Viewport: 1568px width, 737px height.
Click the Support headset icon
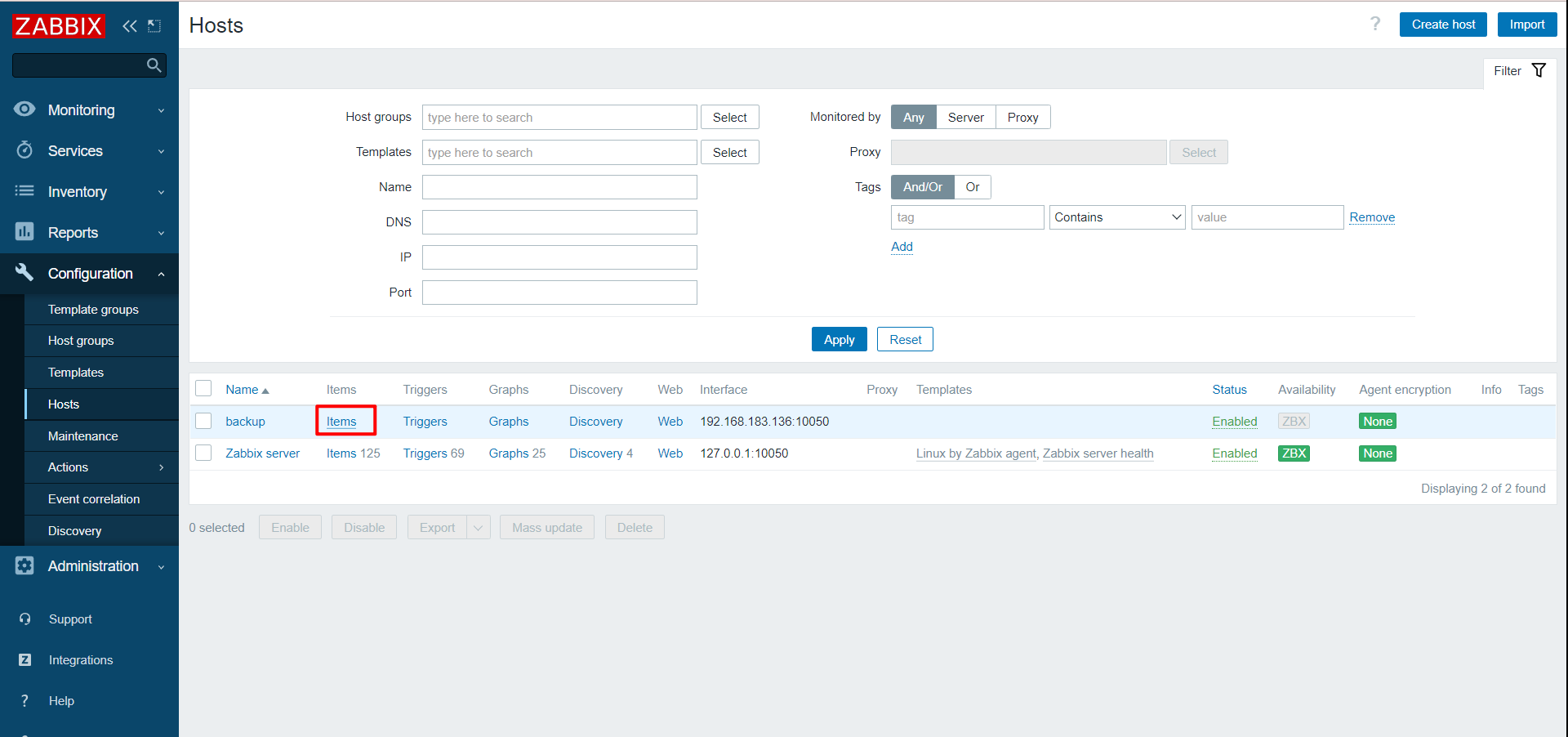pos(24,619)
